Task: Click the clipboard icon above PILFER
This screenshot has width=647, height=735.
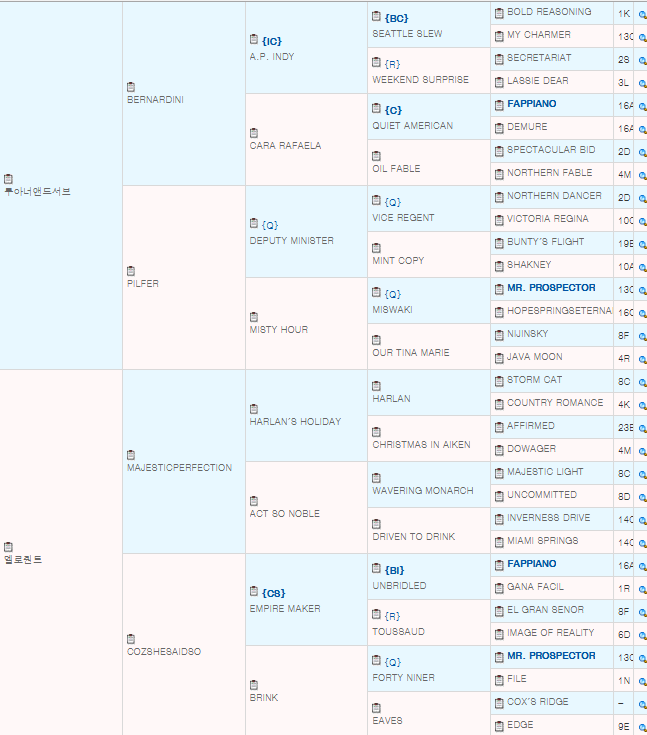Action: pos(131,270)
